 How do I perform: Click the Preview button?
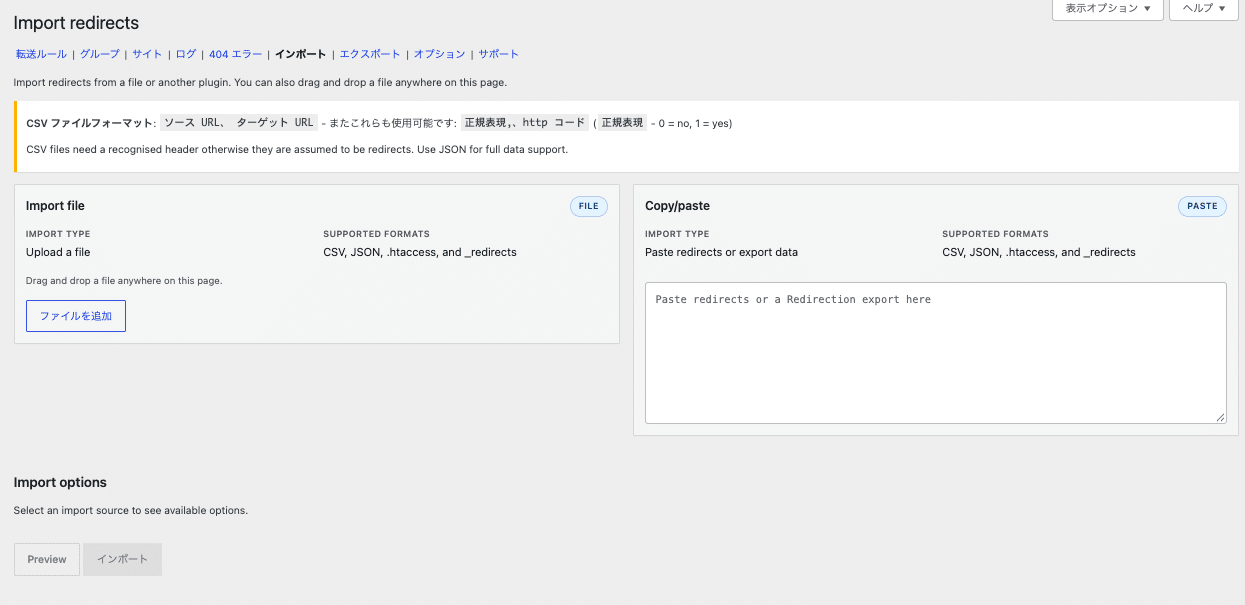[x=47, y=559]
